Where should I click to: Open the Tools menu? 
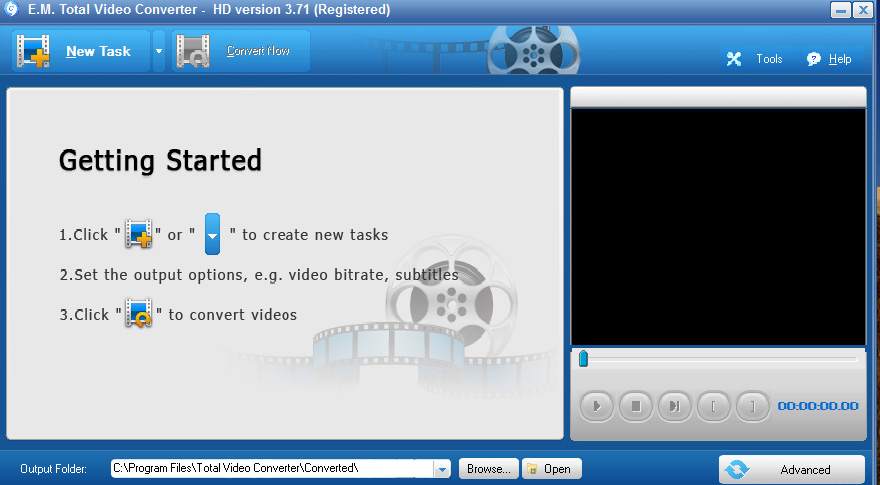tap(769, 59)
